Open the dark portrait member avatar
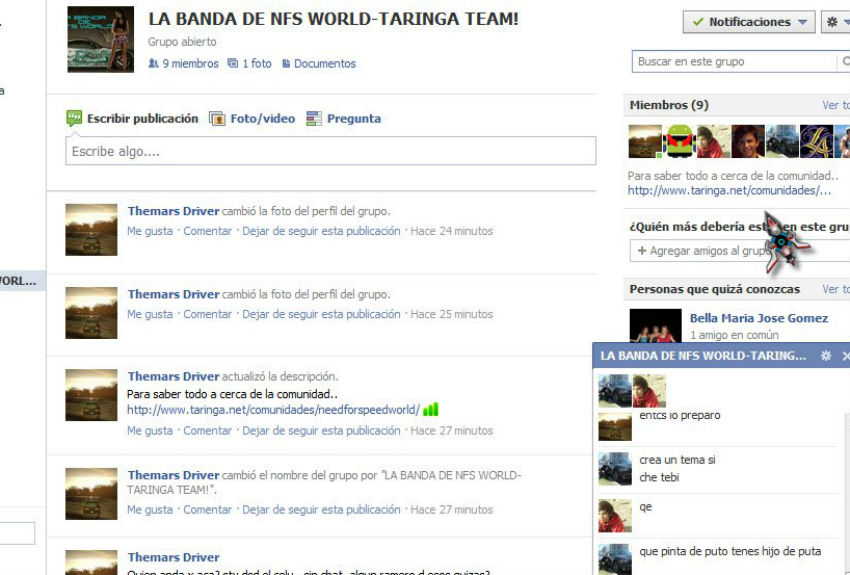The image size is (850, 575). 748,141
